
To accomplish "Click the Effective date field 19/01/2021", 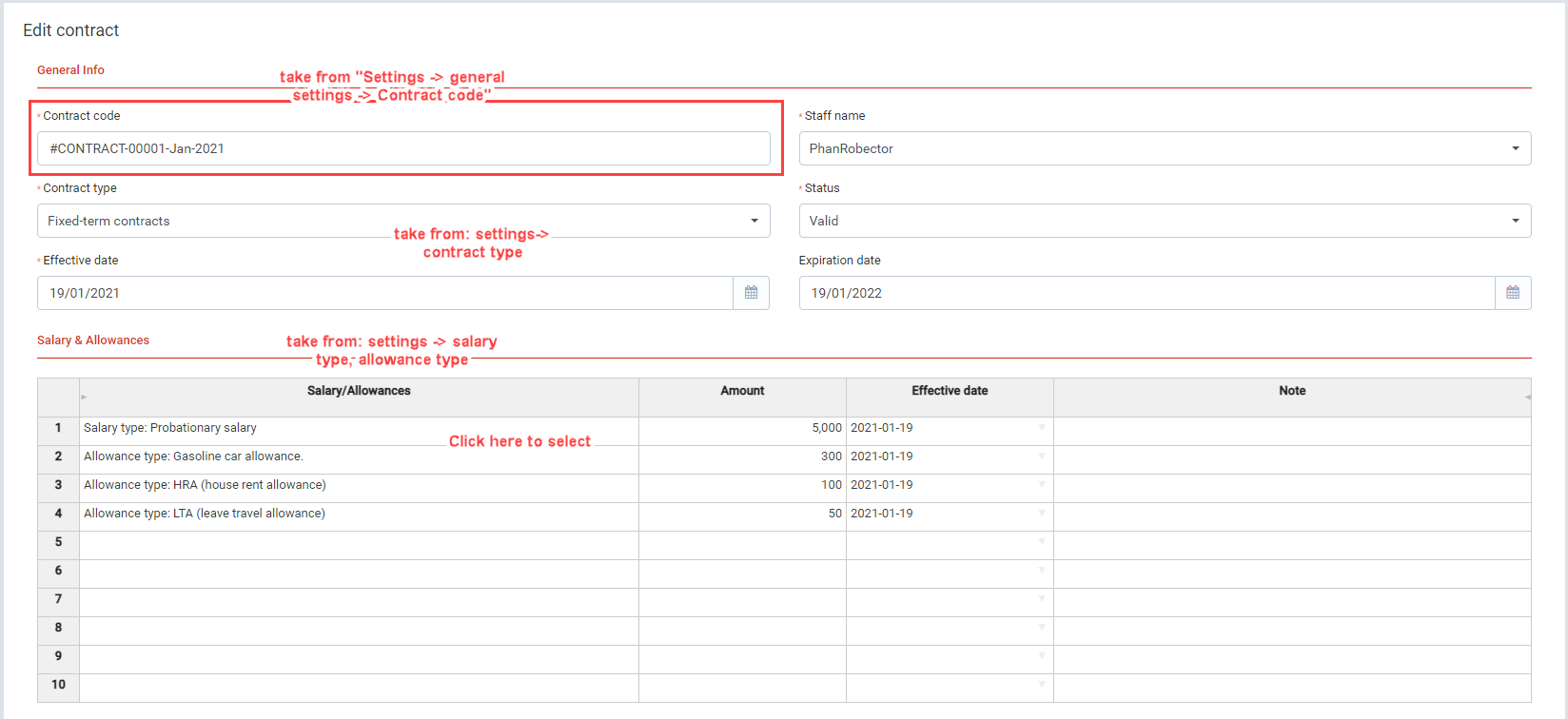I will (x=385, y=293).
